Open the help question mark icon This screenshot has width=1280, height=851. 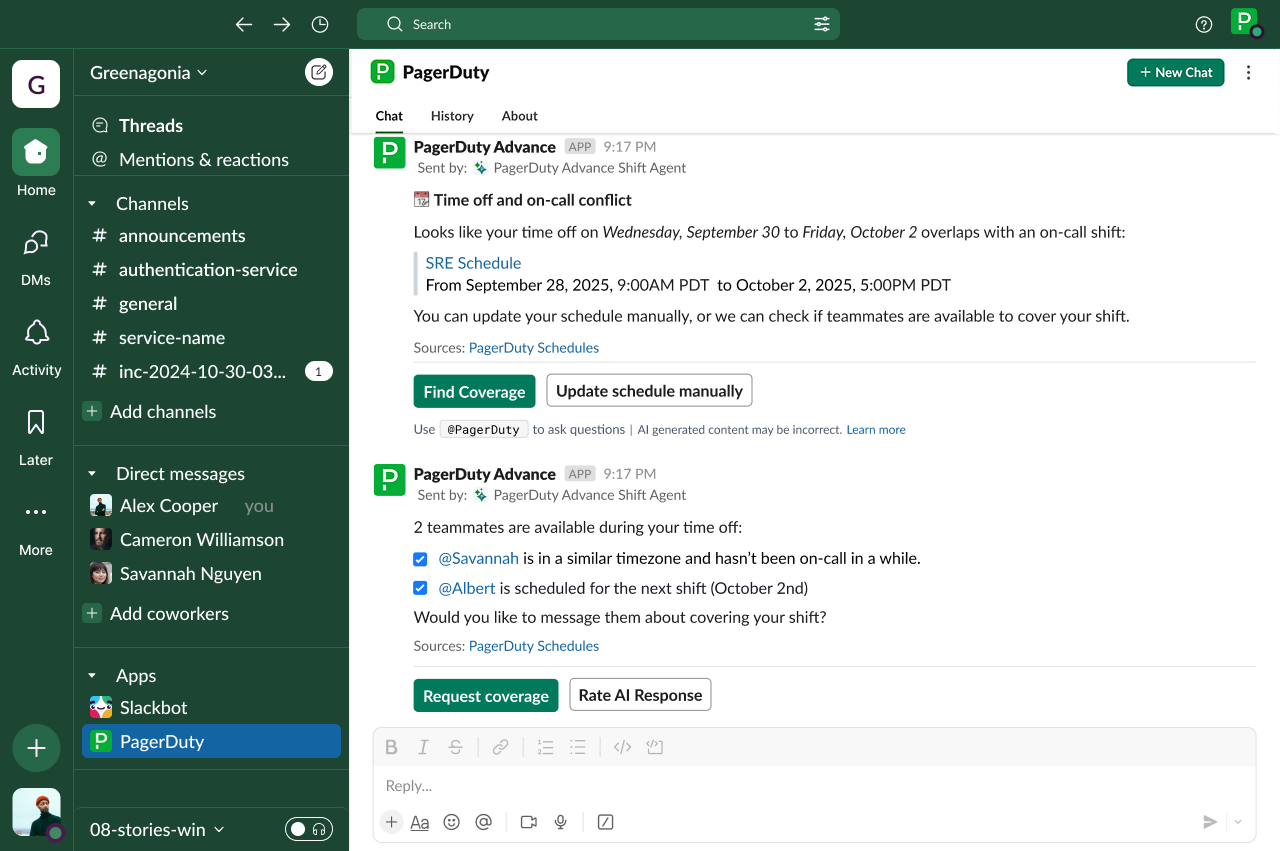coord(1204,24)
